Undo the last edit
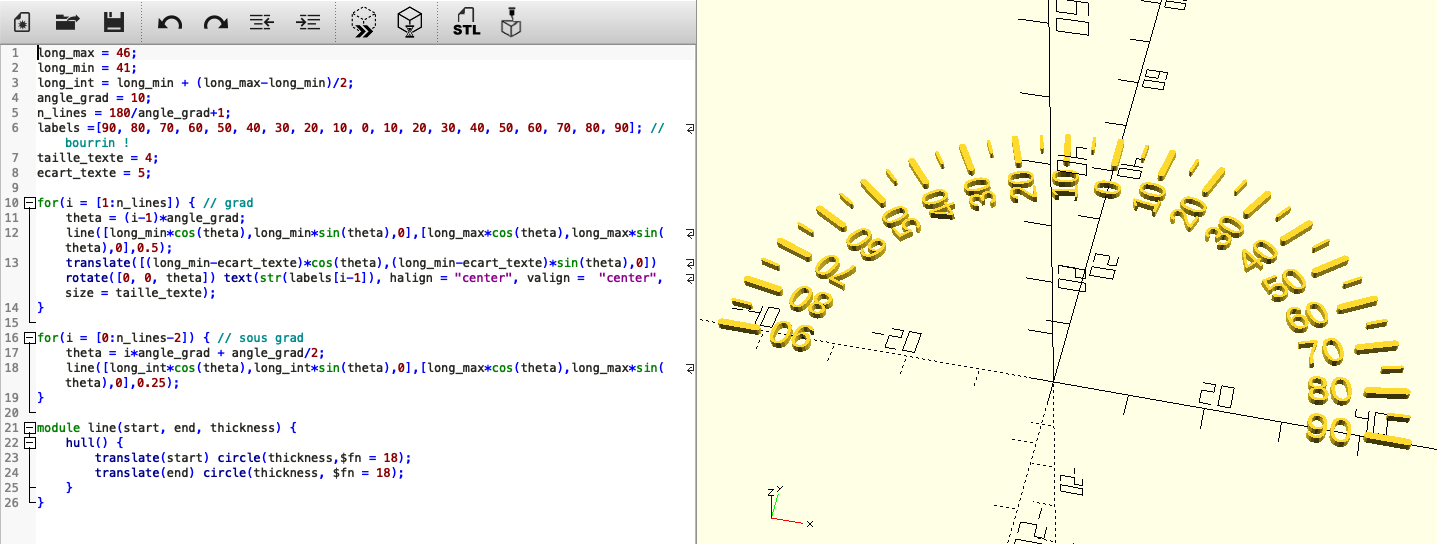The width and height of the screenshot is (1437, 544). point(170,22)
